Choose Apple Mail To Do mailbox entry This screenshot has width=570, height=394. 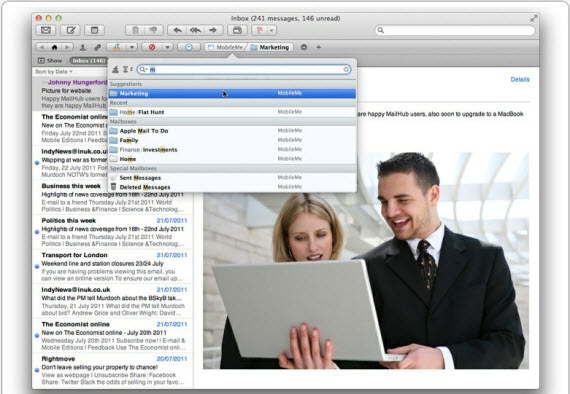(x=232, y=131)
